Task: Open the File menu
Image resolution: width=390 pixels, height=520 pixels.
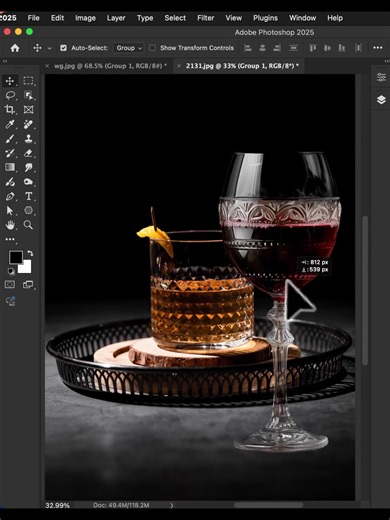Action: tap(33, 18)
